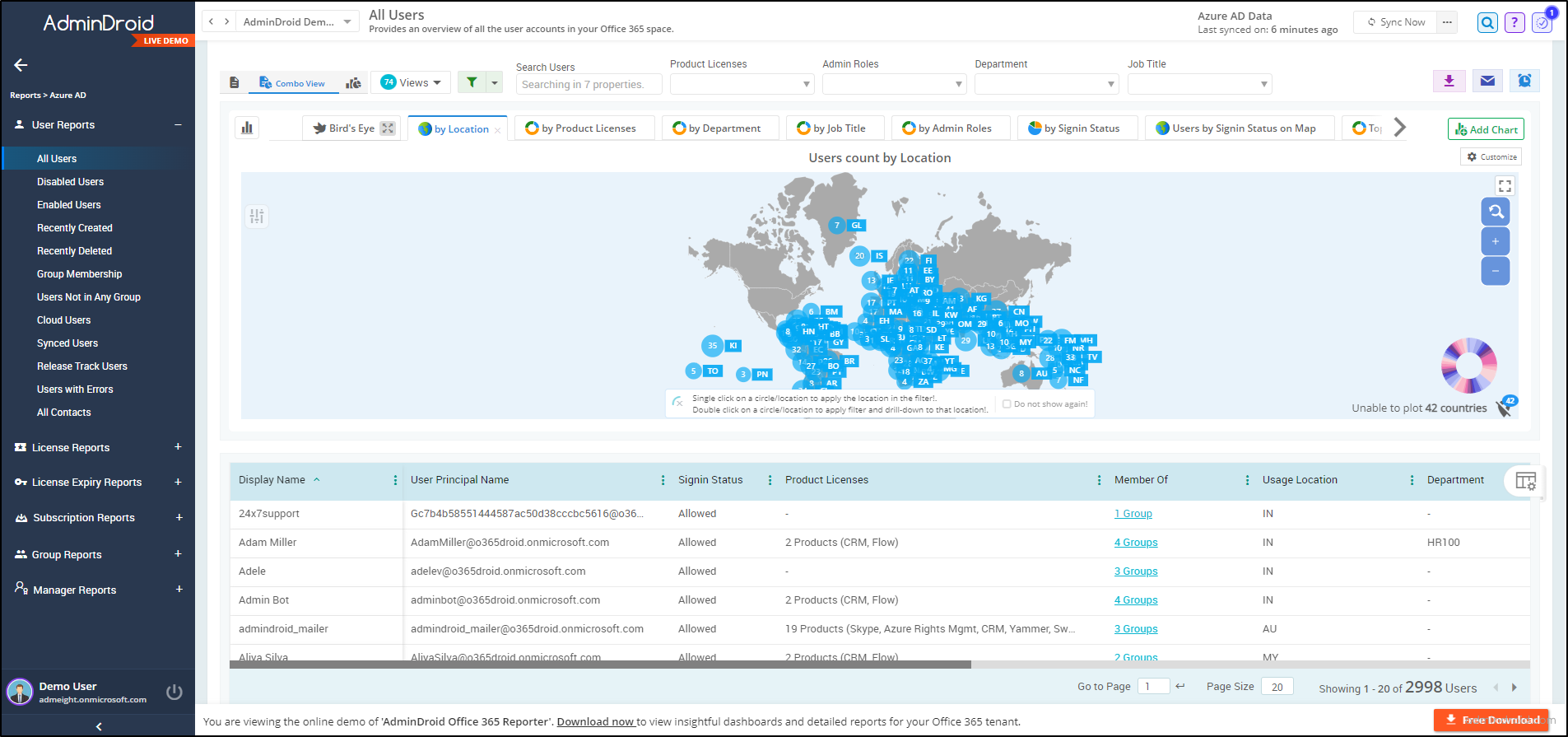Screen dimensions: 1568x737
Task: Click the Search Users input field
Action: point(590,84)
